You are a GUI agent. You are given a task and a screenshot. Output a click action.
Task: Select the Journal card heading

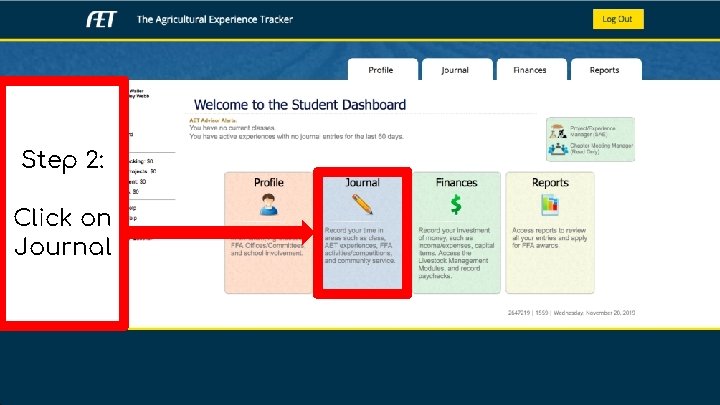(362, 183)
